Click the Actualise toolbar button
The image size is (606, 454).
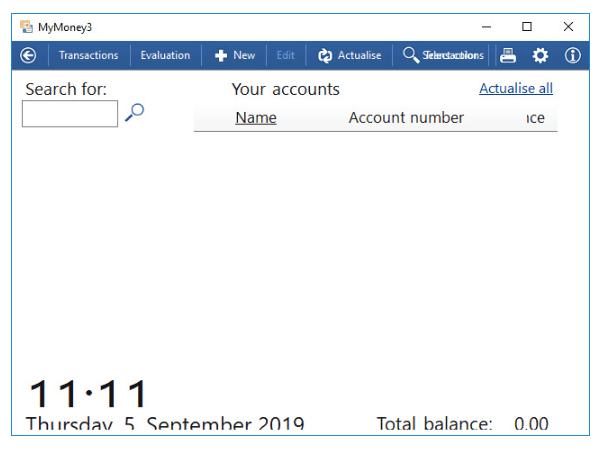pyautogui.click(x=349, y=56)
